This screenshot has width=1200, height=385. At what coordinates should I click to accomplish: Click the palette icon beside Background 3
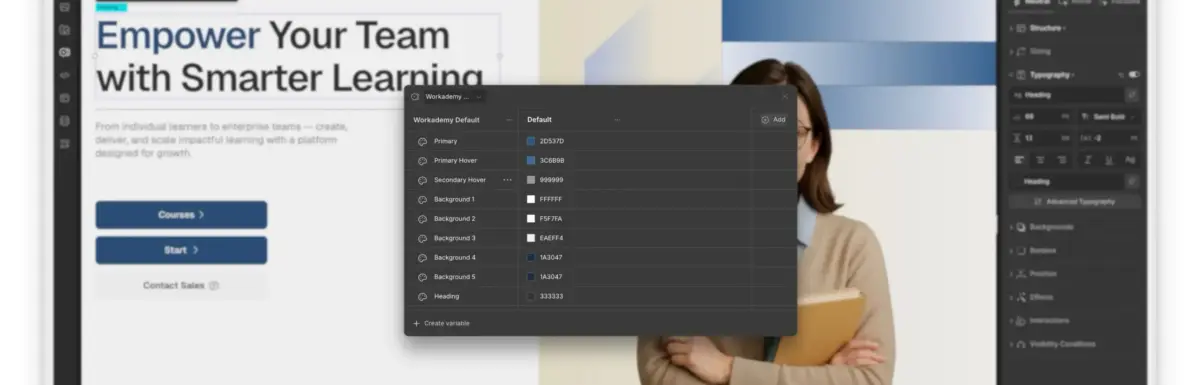click(x=422, y=238)
